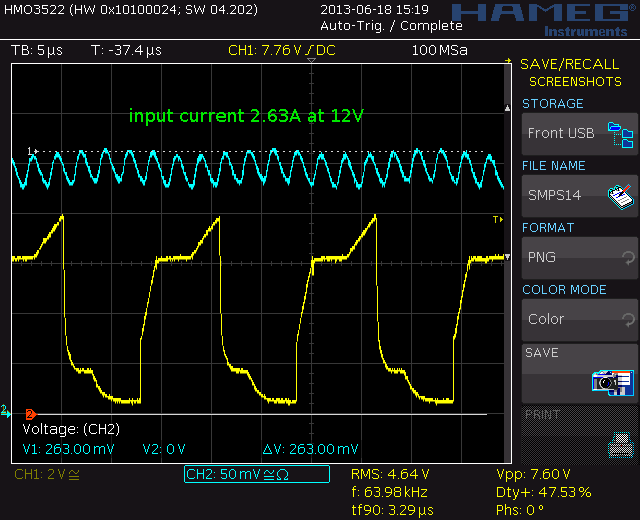The height and width of the screenshot is (520, 640).
Task: Click the 2013-06-18 15:19 date readout
Action: click(374, 9)
